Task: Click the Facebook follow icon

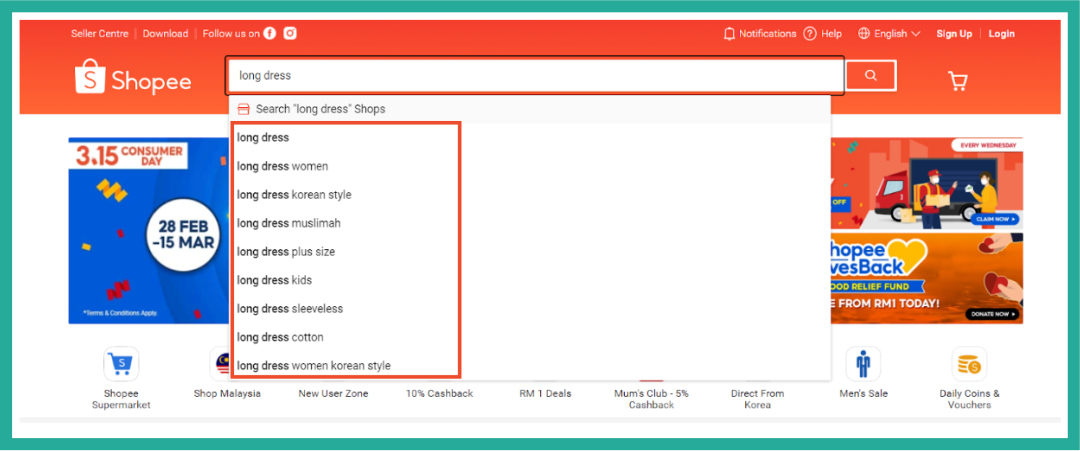Action: (x=270, y=33)
